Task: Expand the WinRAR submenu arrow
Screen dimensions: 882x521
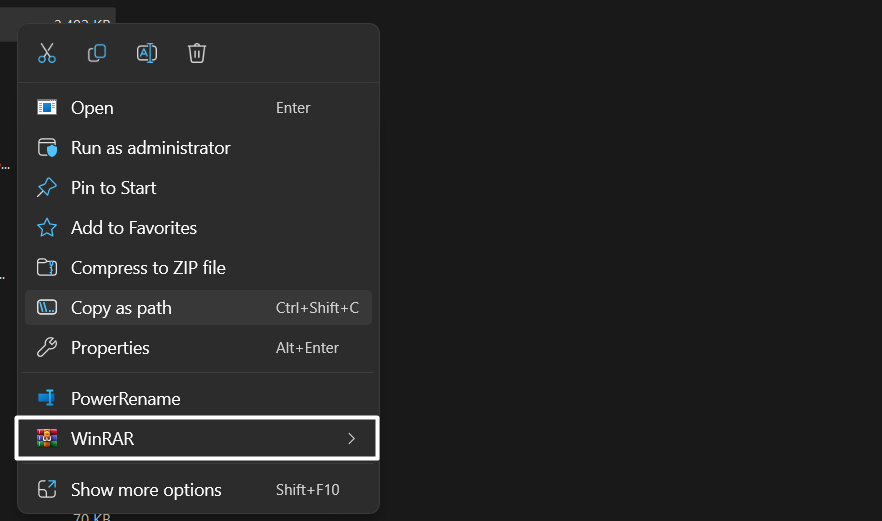Action: pyautogui.click(x=351, y=438)
